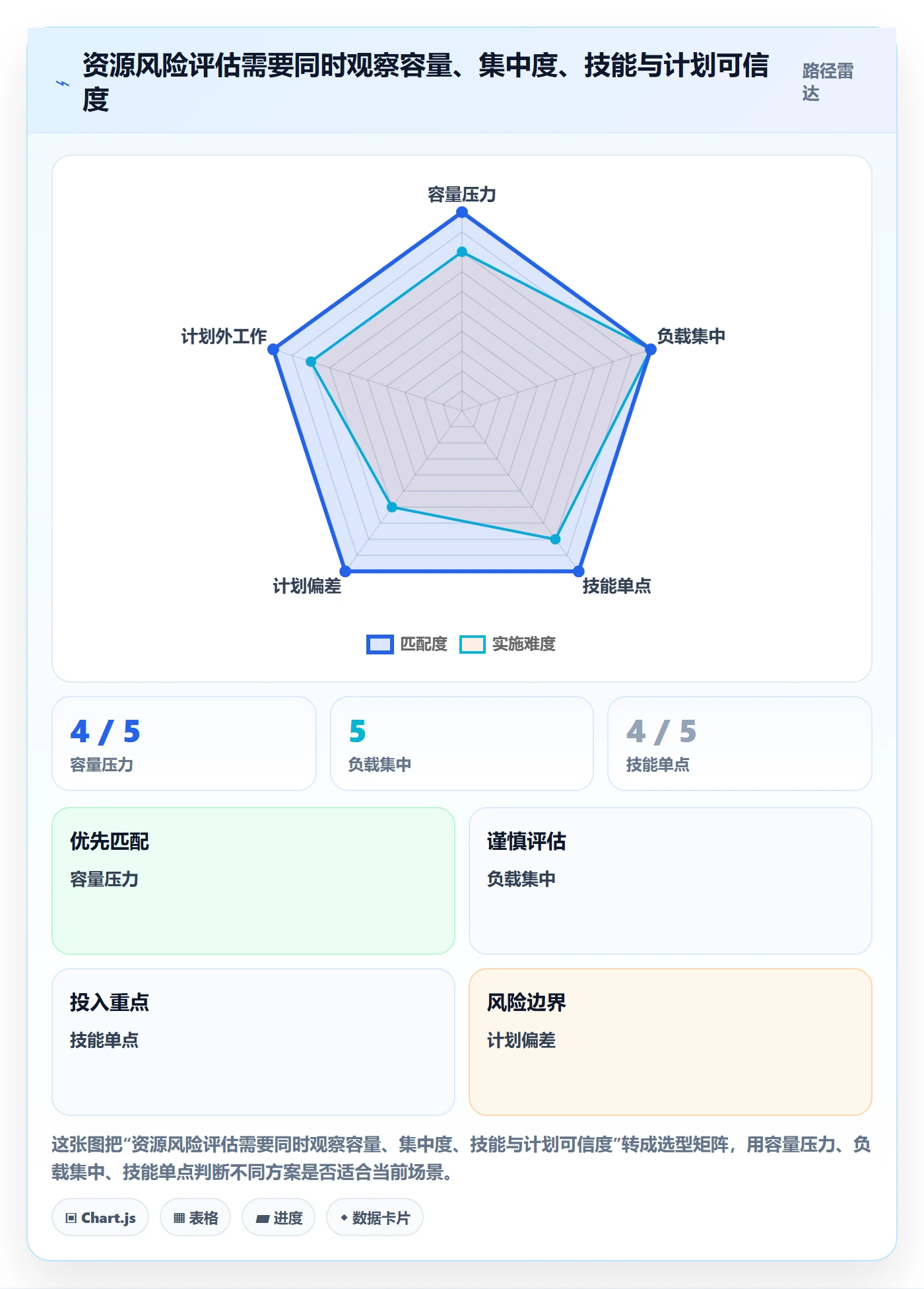Image resolution: width=924 pixels, height=1289 pixels.
Task: Toggle 匹配度 legend color box
Action: point(380,644)
